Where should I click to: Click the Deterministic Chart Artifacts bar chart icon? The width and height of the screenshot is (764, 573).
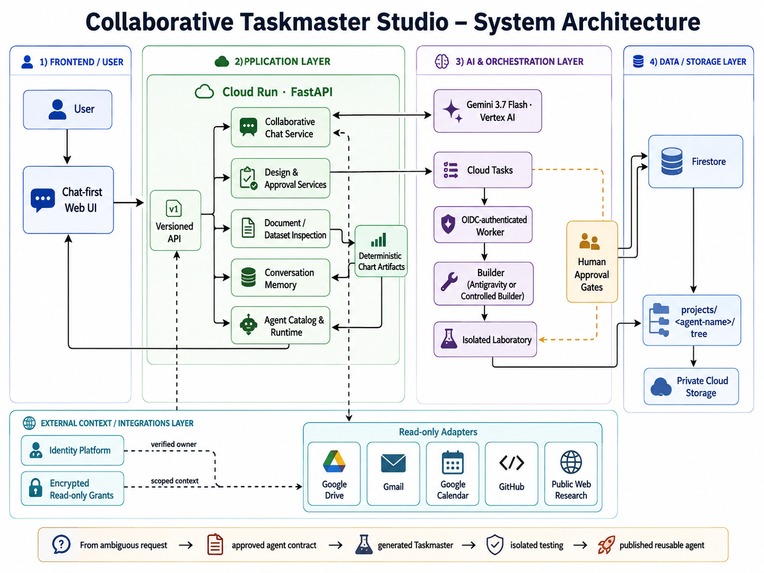[x=379, y=240]
